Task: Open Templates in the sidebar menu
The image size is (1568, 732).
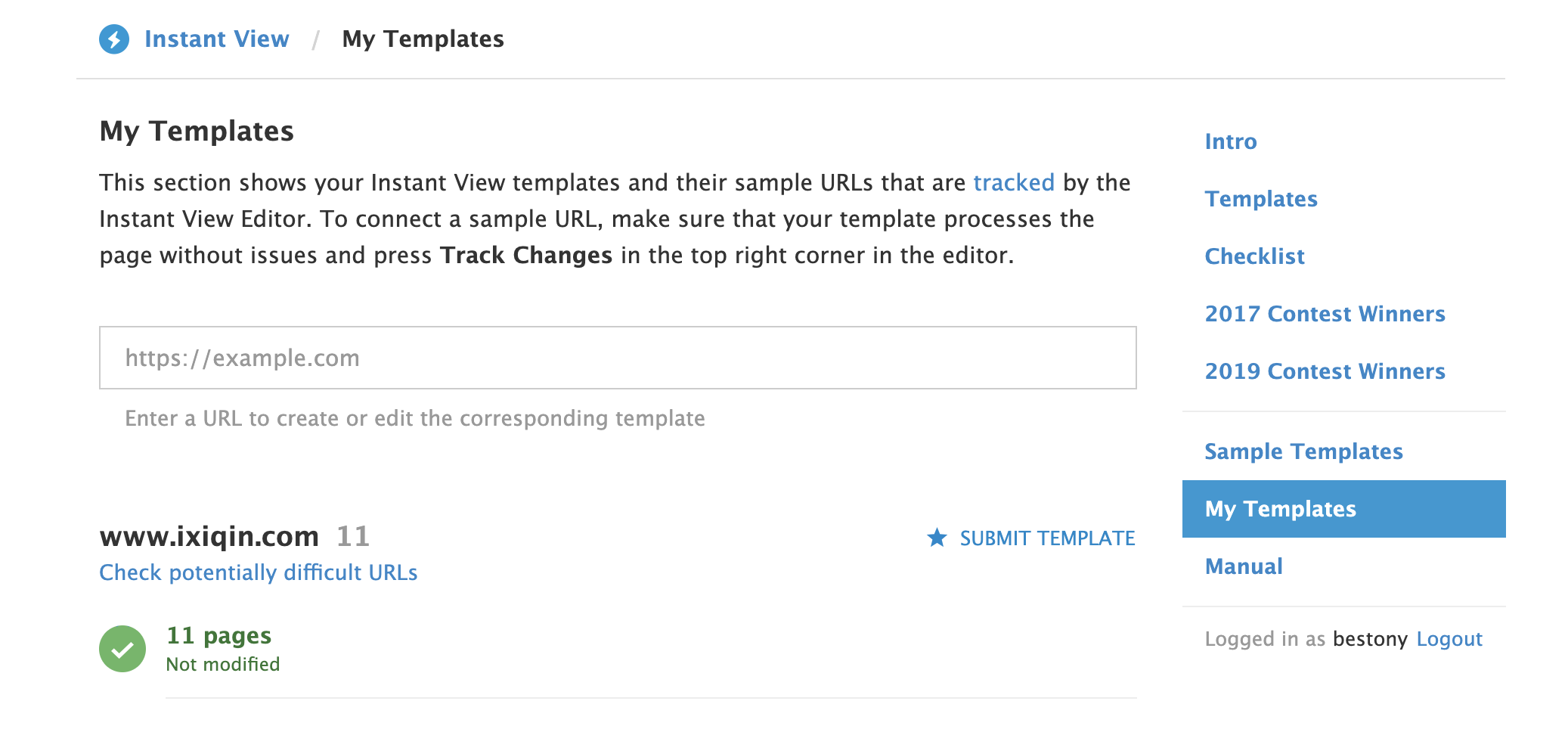Action: tap(1260, 199)
